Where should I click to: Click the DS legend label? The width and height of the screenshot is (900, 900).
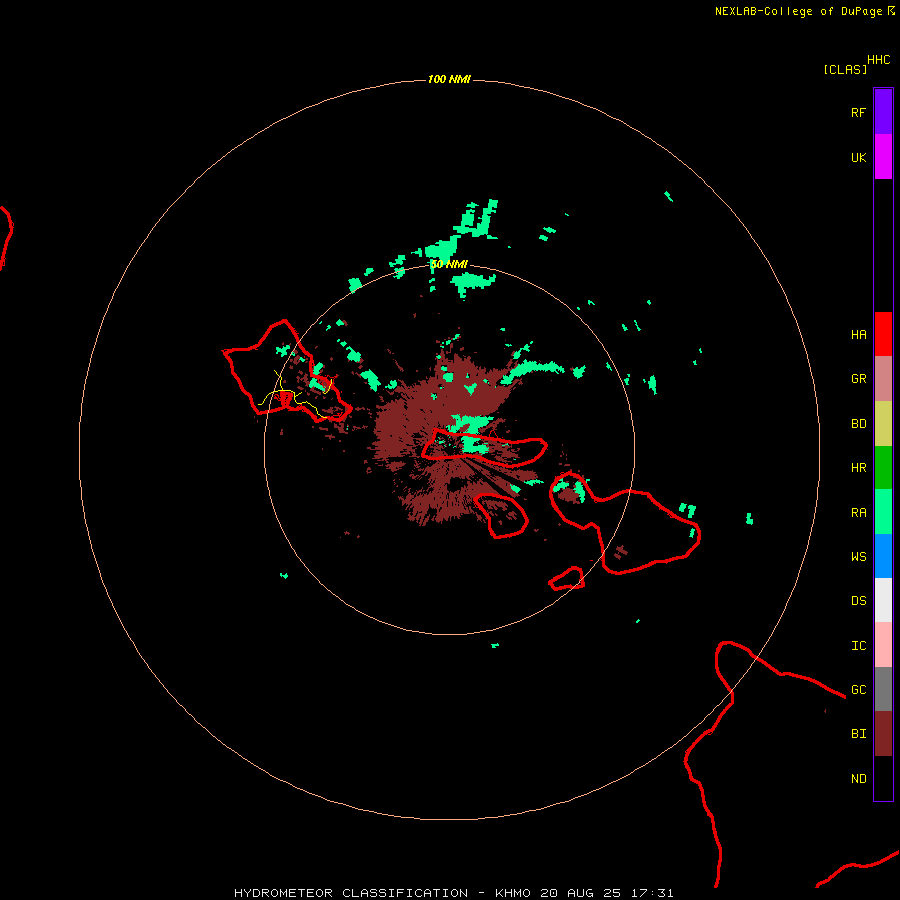pos(858,600)
